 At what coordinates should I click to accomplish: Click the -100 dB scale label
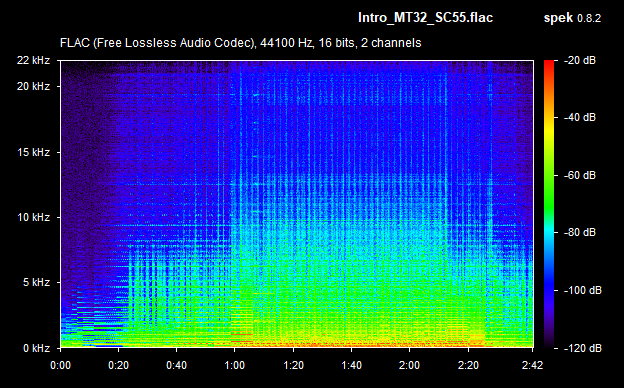583,291
